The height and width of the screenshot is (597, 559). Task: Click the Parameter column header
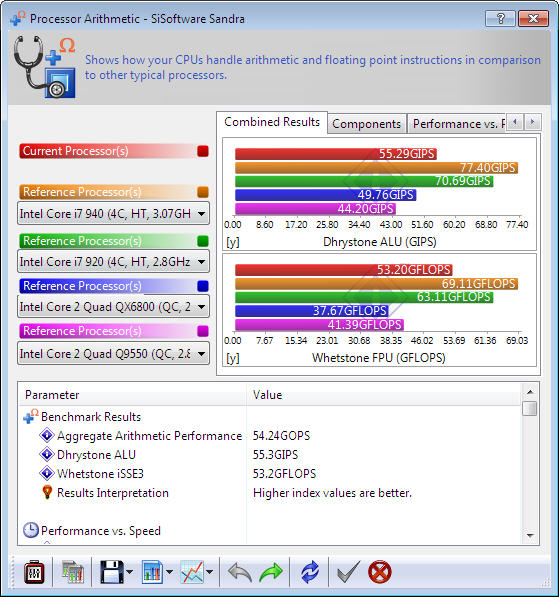(x=132, y=395)
